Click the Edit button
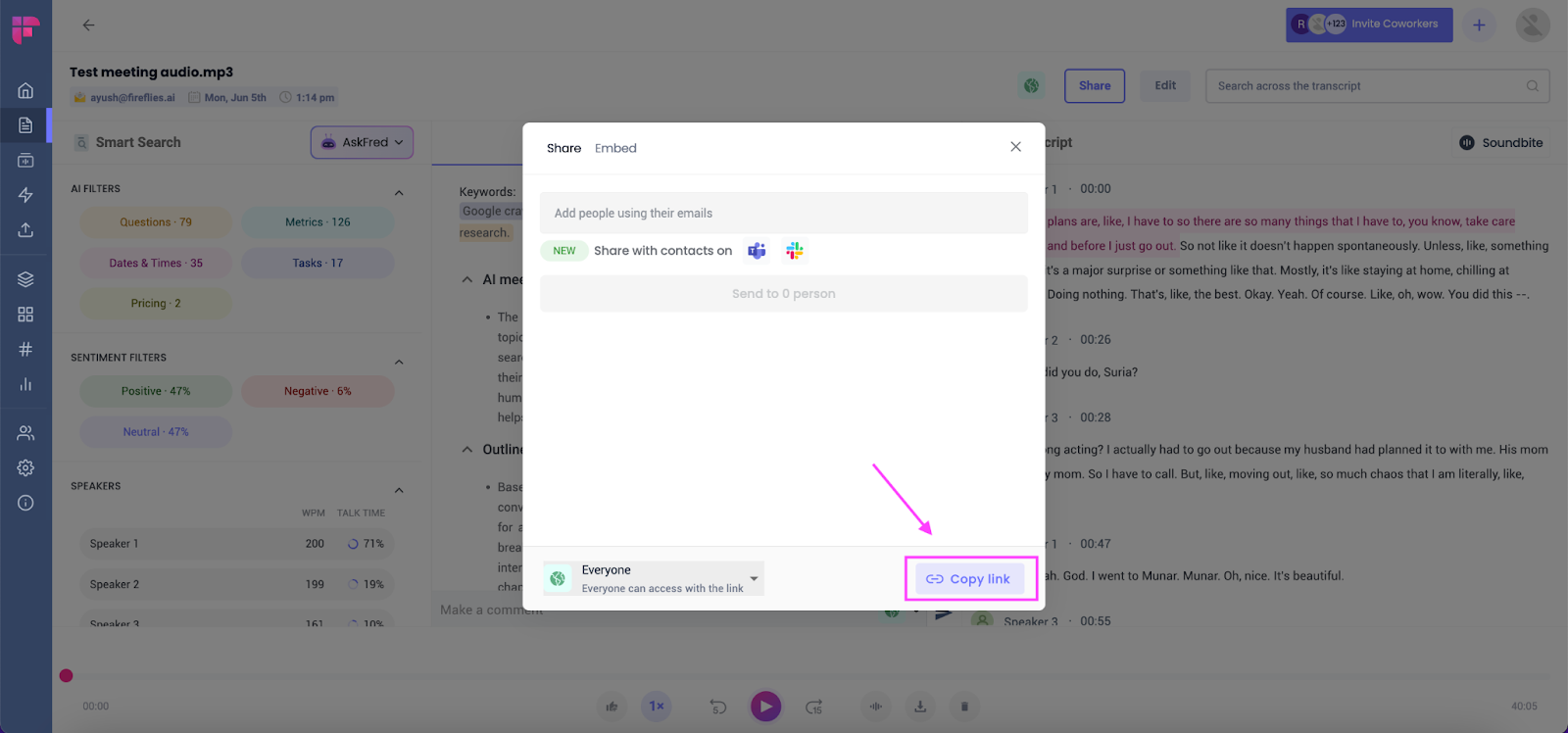This screenshot has height=733, width=1568. click(x=1165, y=86)
